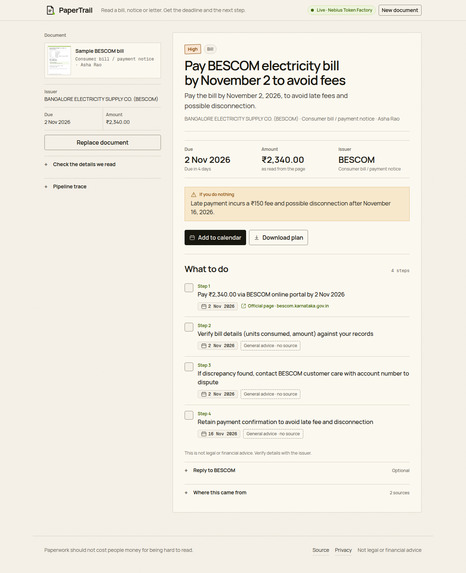
Task: Click the download arrow icon on Download plan
Action: [x=257, y=238]
